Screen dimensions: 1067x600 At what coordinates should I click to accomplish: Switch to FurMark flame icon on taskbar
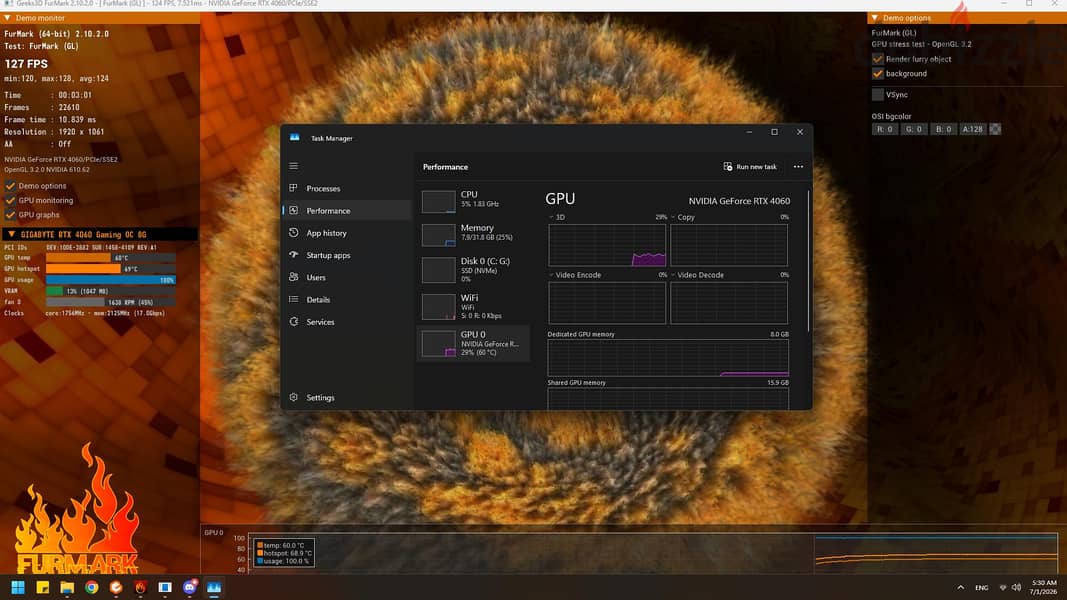(x=140, y=587)
